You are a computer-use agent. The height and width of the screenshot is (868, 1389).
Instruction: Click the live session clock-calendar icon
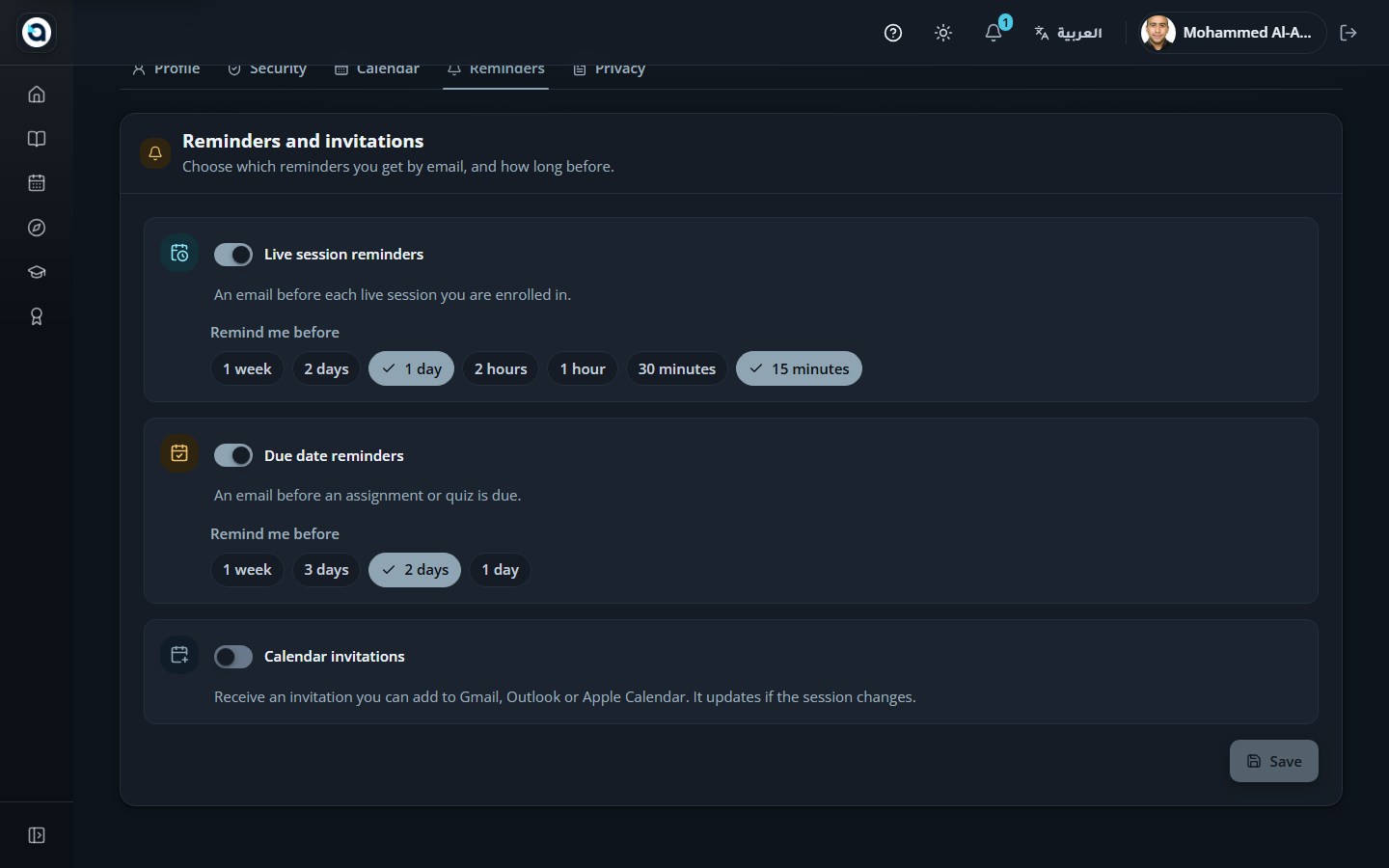(179, 253)
